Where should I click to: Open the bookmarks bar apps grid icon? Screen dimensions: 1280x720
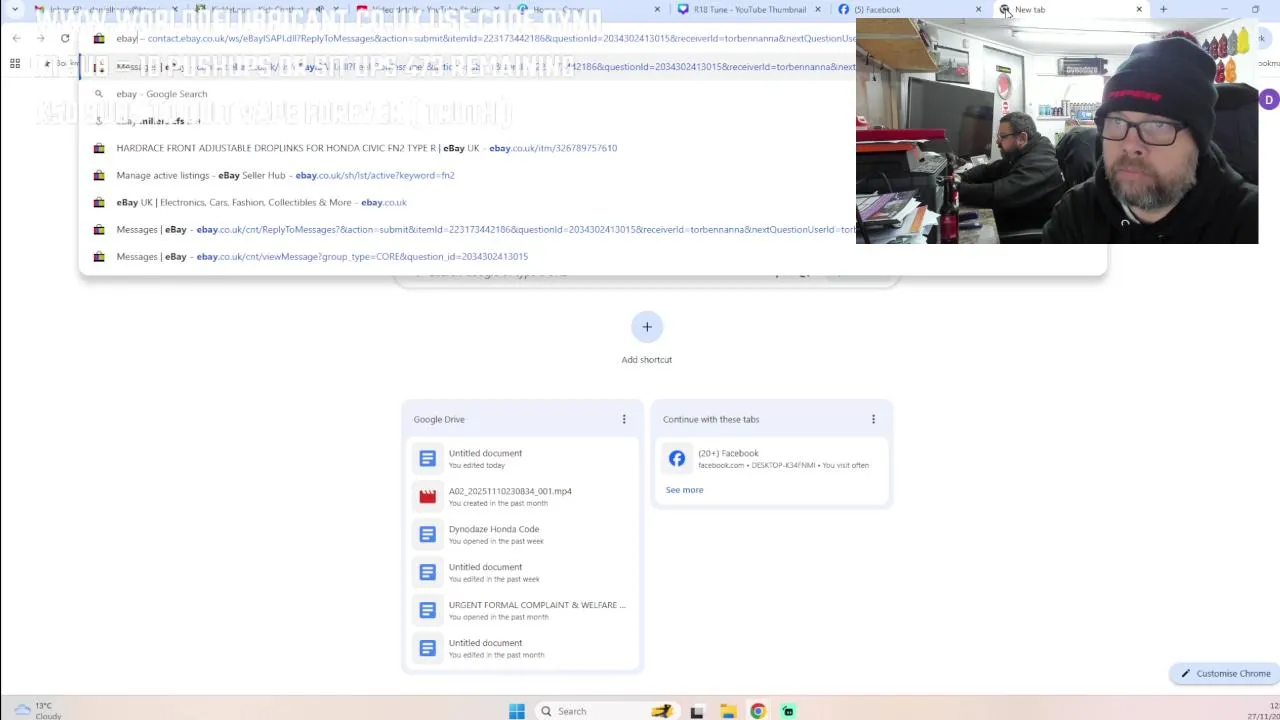pyautogui.click(x=15, y=64)
